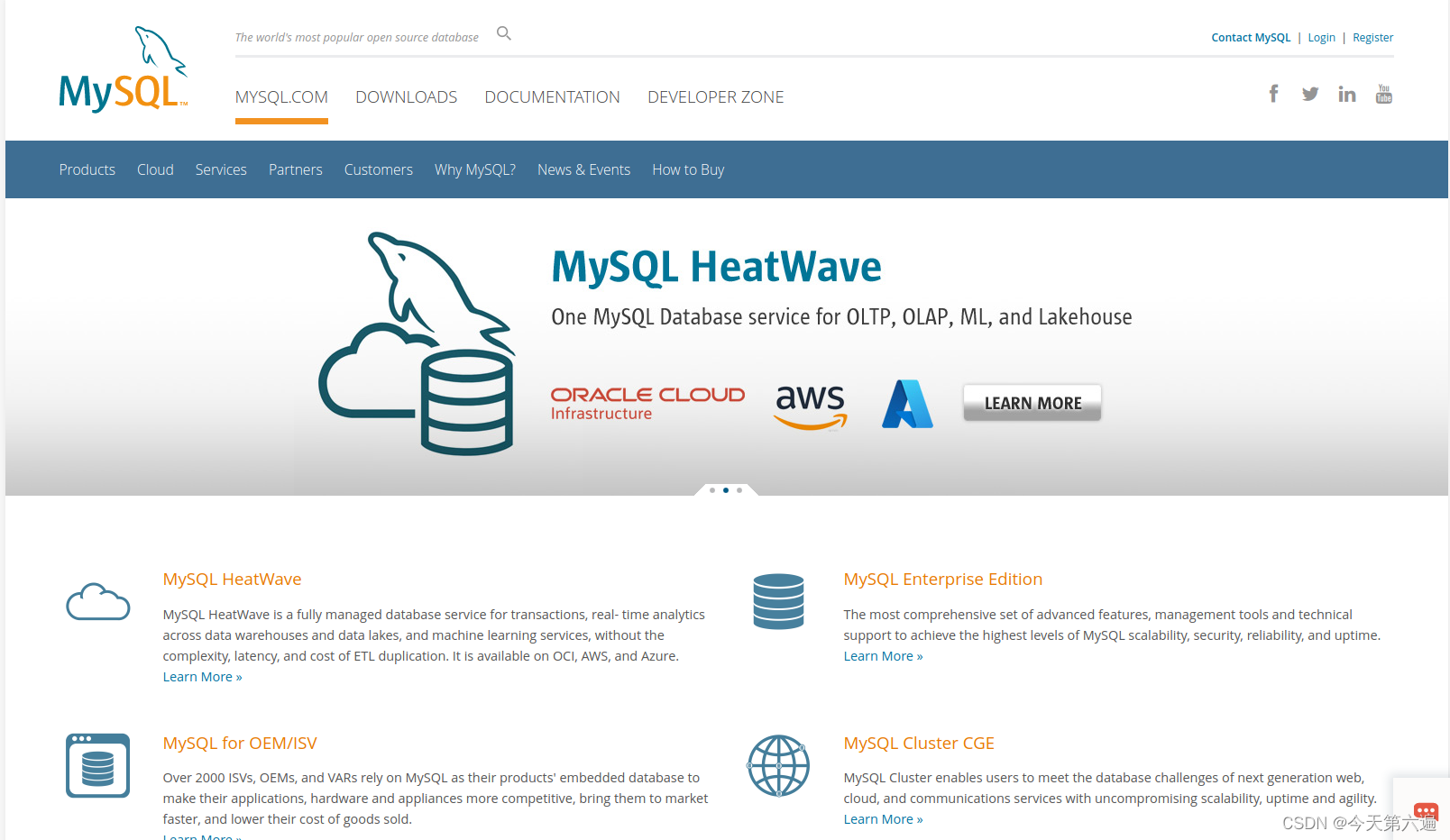Image resolution: width=1450 pixels, height=840 pixels.
Task: Open MySQL's Twitter page icon
Action: click(x=1310, y=94)
